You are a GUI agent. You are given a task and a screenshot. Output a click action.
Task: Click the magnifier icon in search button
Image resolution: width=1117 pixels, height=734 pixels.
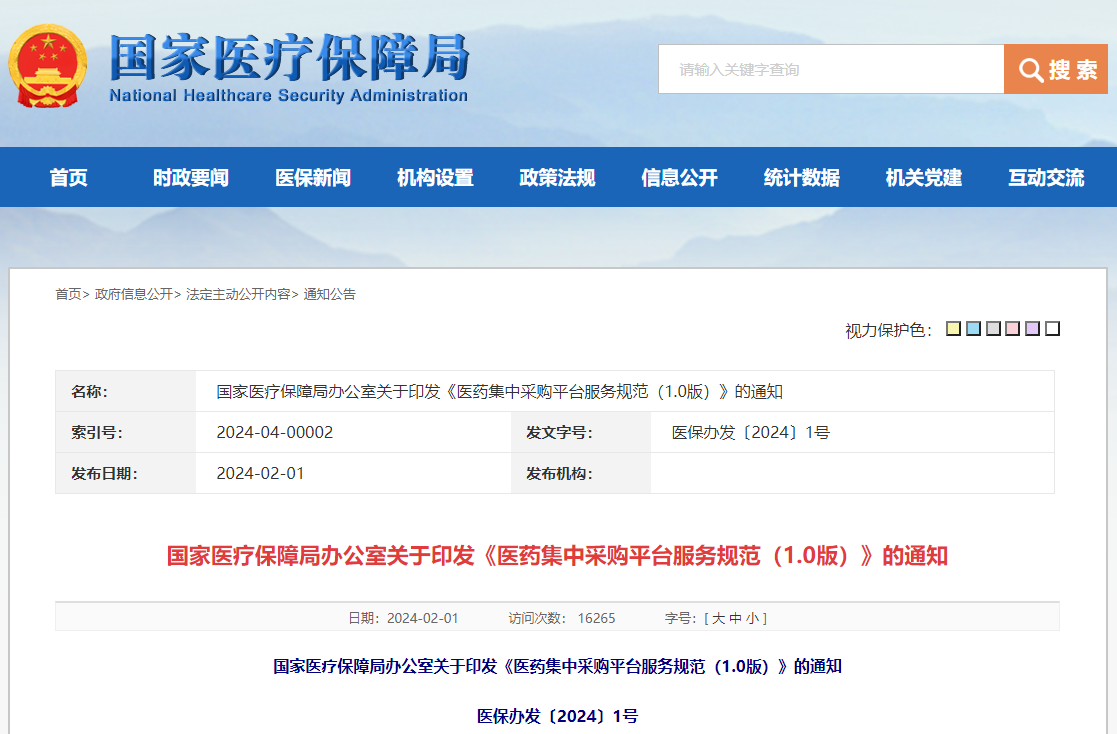pyautogui.click(x=1031, y=70)
